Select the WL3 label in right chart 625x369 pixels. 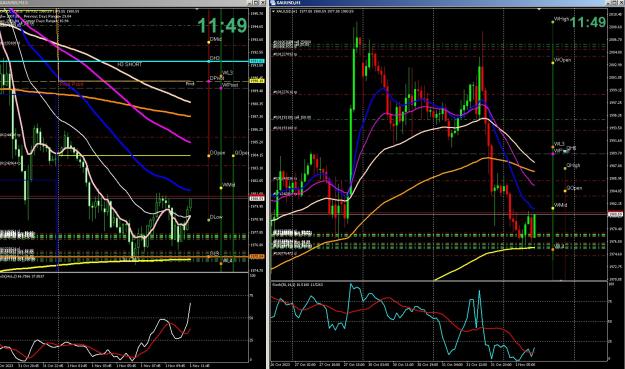pyautogui.click(x=559, y=143)
